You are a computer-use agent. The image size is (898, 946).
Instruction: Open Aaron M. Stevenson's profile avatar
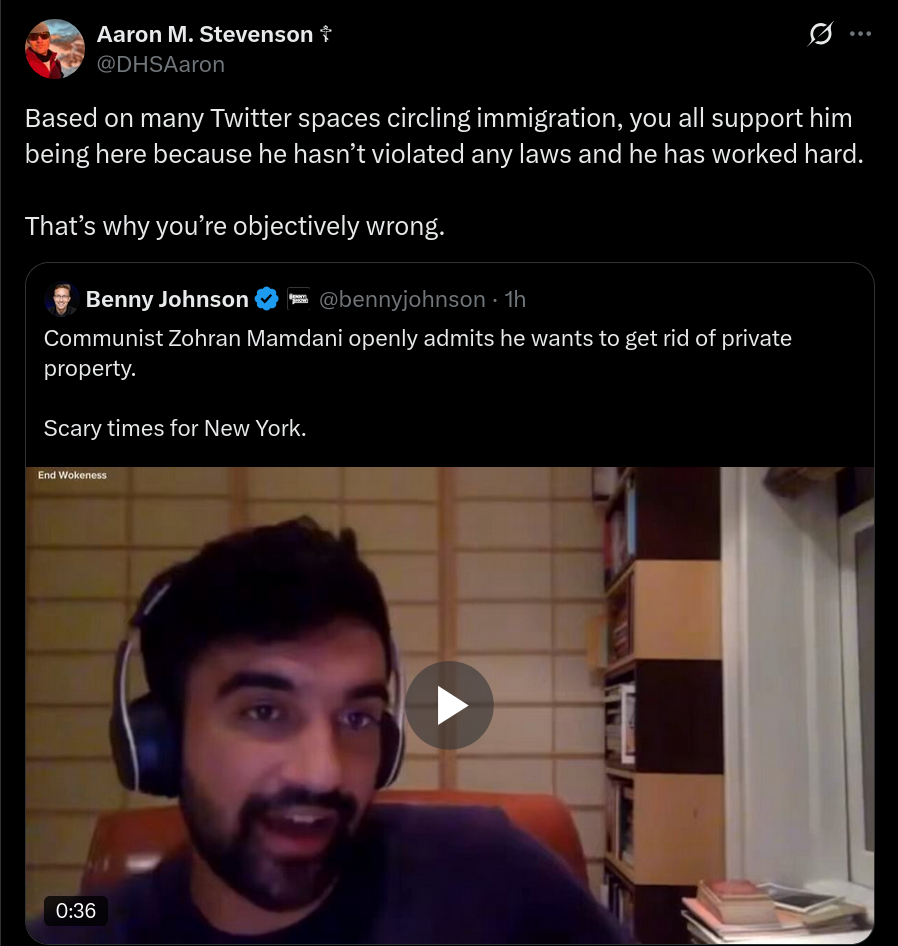point(55,49)
